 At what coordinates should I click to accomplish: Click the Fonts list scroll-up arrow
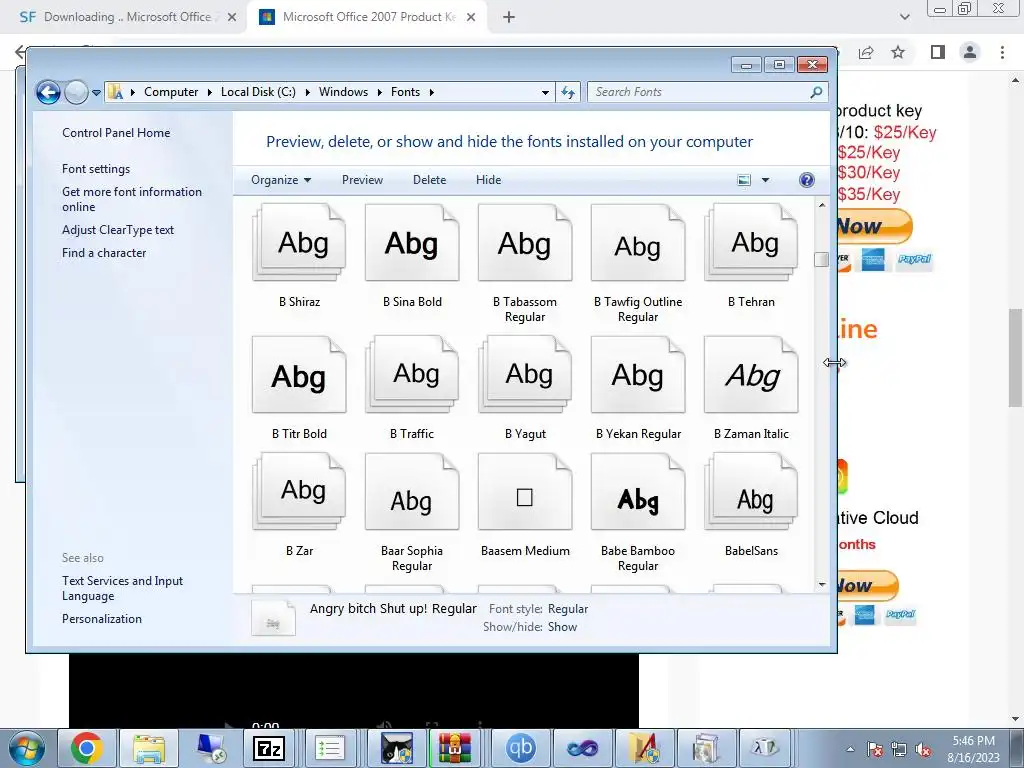click(822, 205)
